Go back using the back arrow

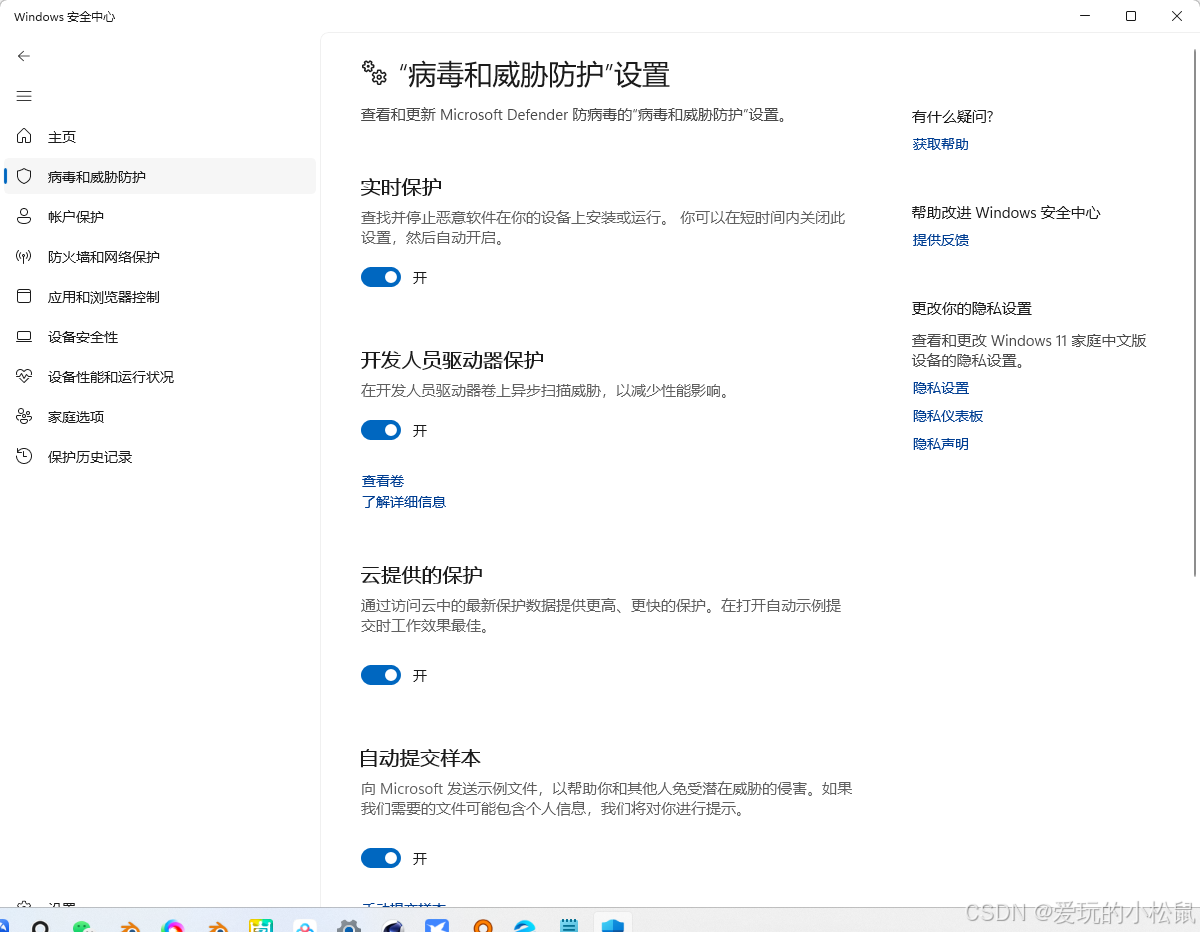24,56
